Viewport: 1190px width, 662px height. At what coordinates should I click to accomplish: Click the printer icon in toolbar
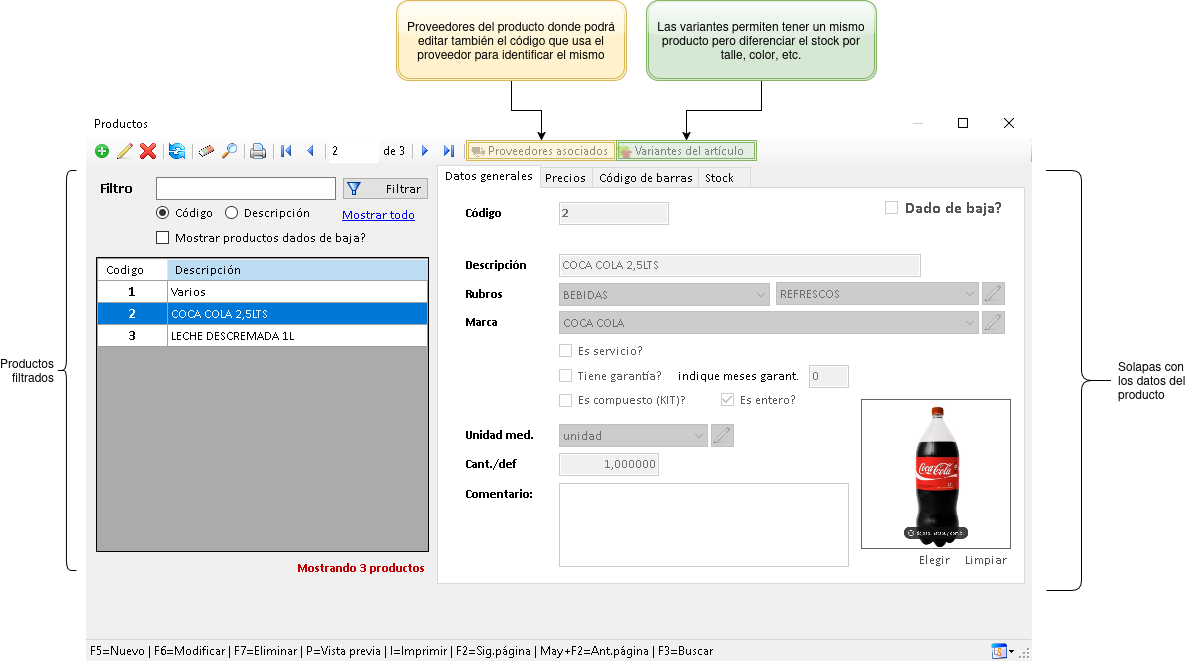point(258,151)
